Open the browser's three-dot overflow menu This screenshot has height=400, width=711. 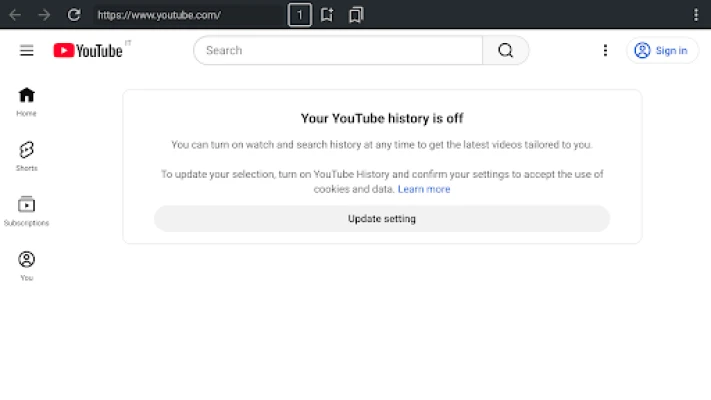[x=696, y=15]
